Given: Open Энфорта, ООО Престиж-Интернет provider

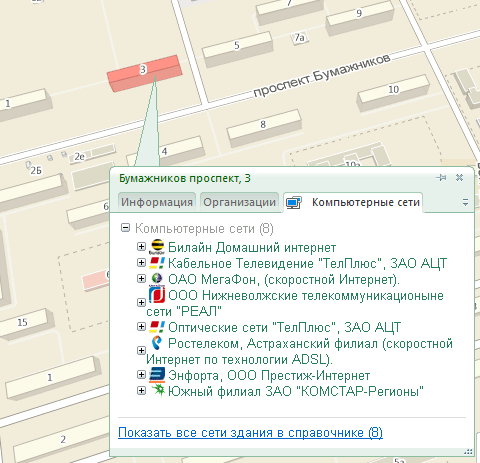Looking at the screenshot, I should tap(269, 375).
